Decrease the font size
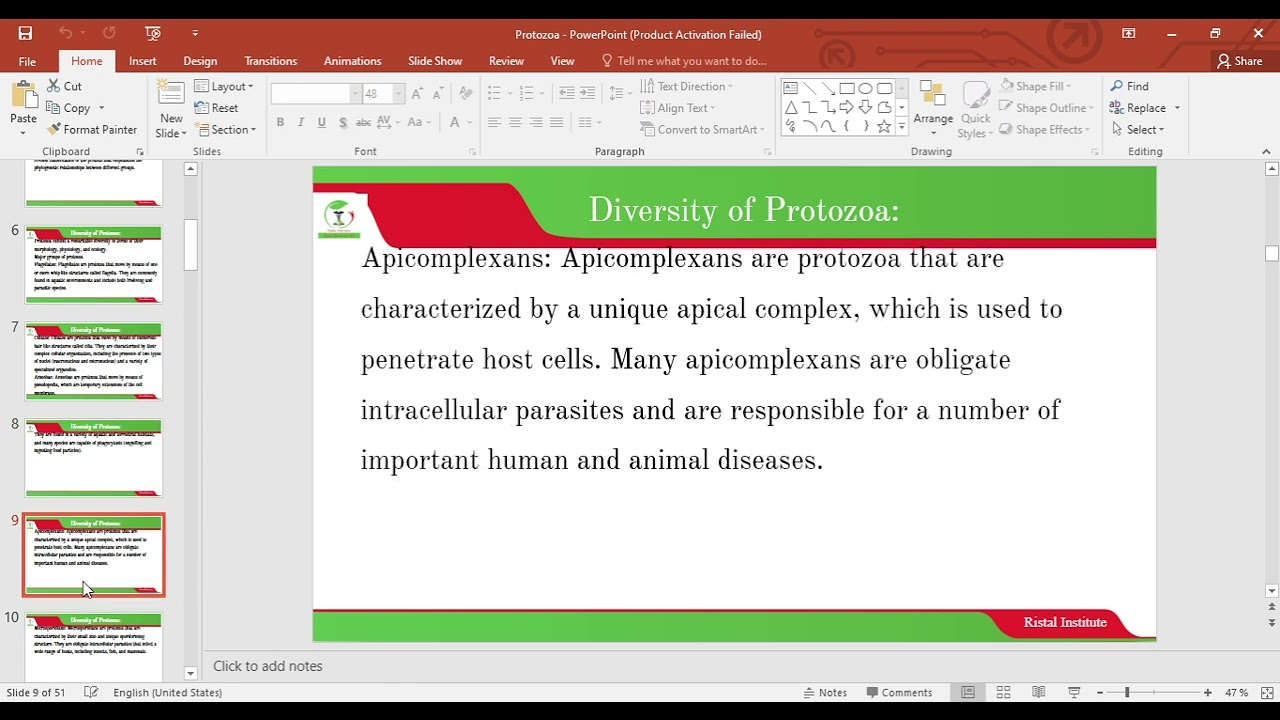This screenshot has height=720, width=1280. click(439, 93)
